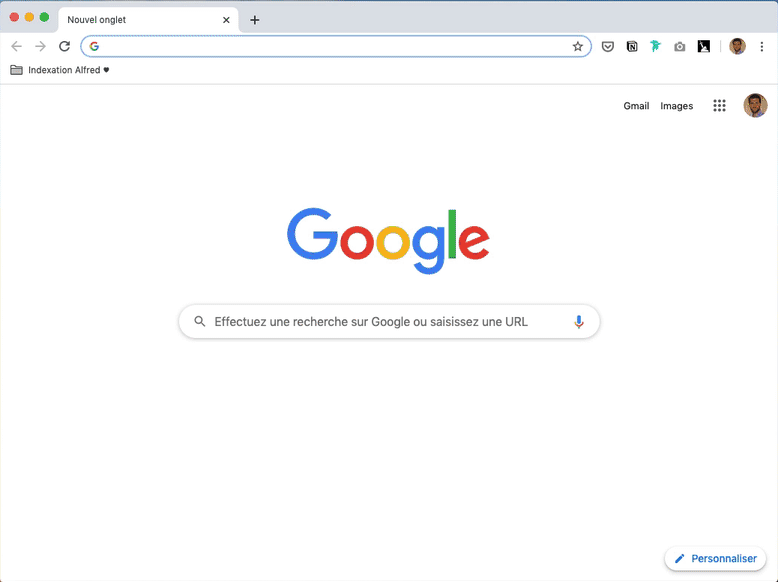The width and height of the screenshot is (778, 582).
Task: Open Chrome three-dot menu
Action: click(x=762, y=47)
